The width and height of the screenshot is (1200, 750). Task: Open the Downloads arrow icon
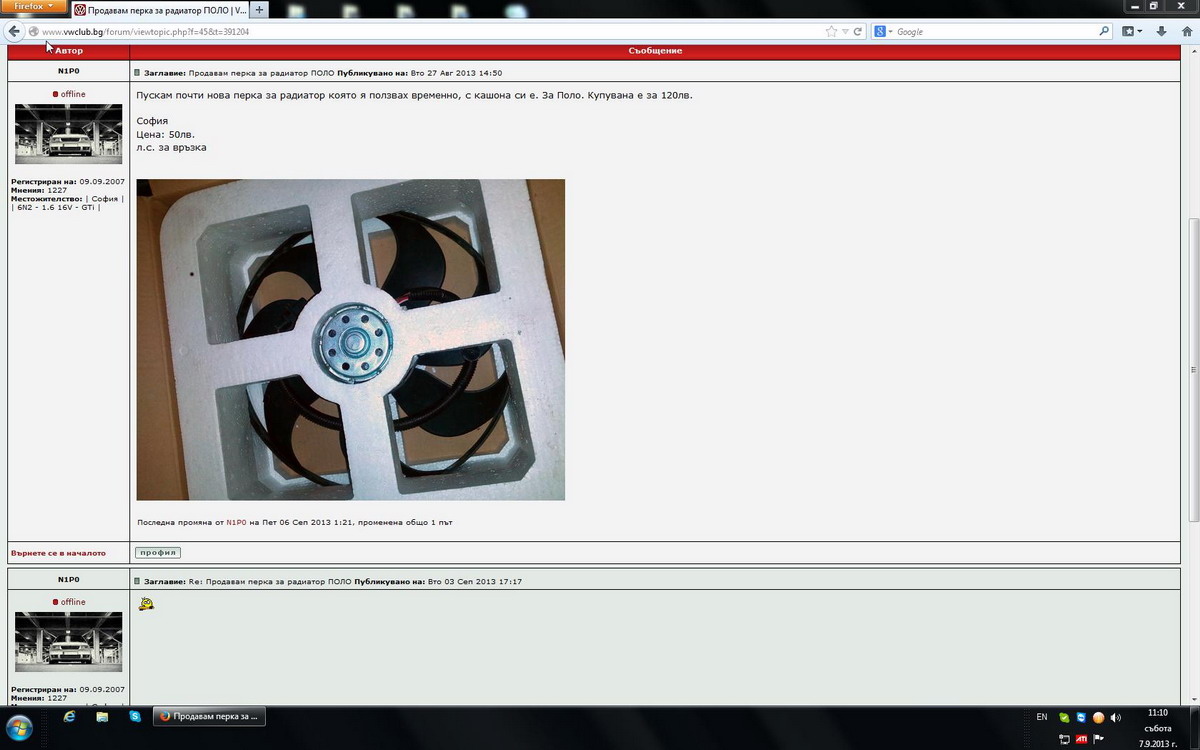point(1161,32)
